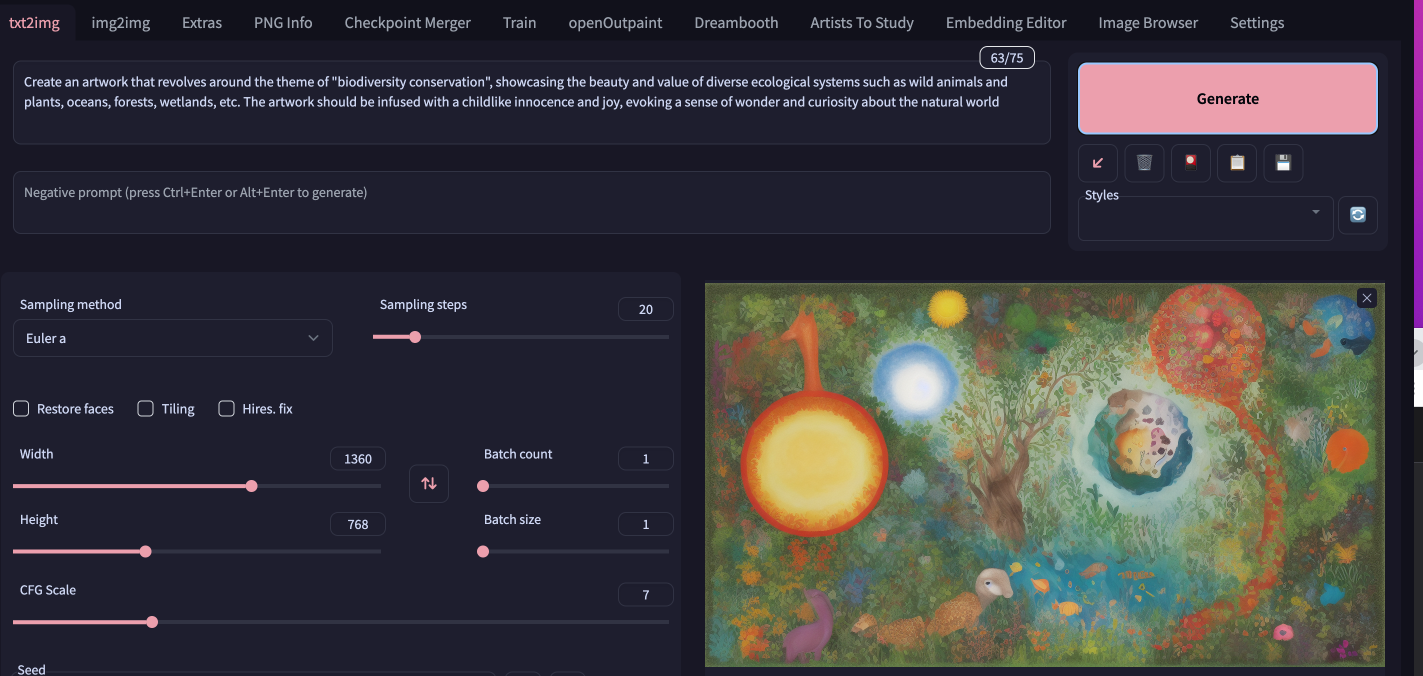The width and height of the screenshot is (1423, 676).
Task: Open the Settings tab
Action: tap(1257, 22)
